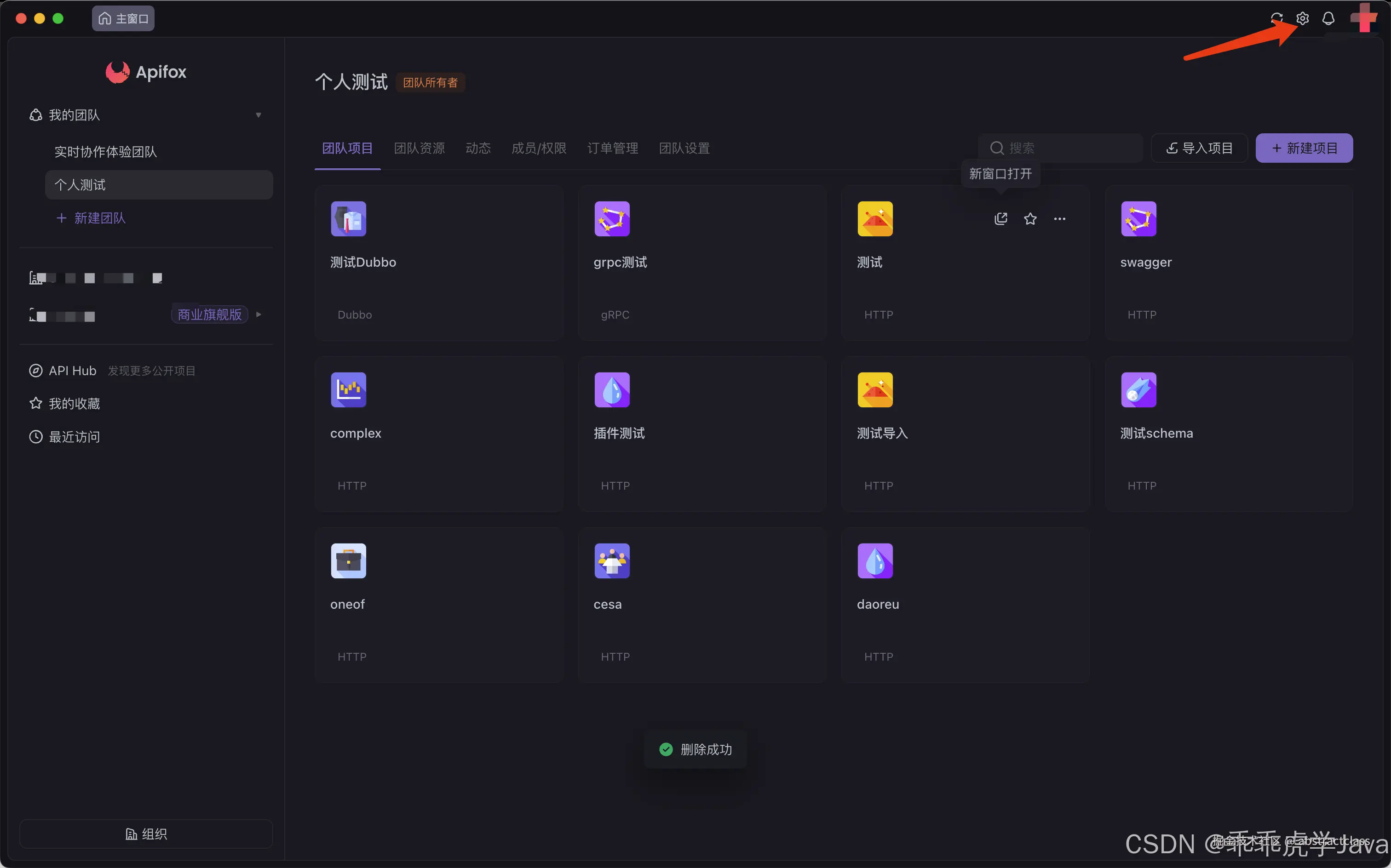Open settings via the gear icon

pos(1302,18)
